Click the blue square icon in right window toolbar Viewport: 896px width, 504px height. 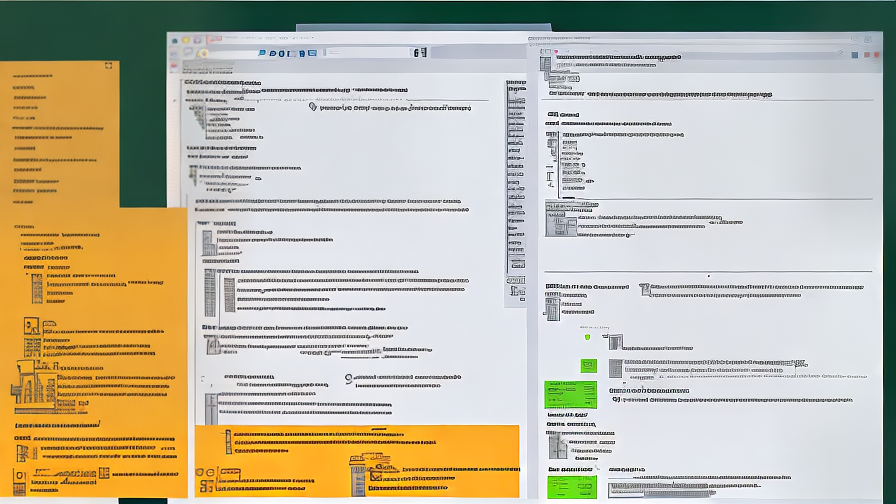point(855,55)
